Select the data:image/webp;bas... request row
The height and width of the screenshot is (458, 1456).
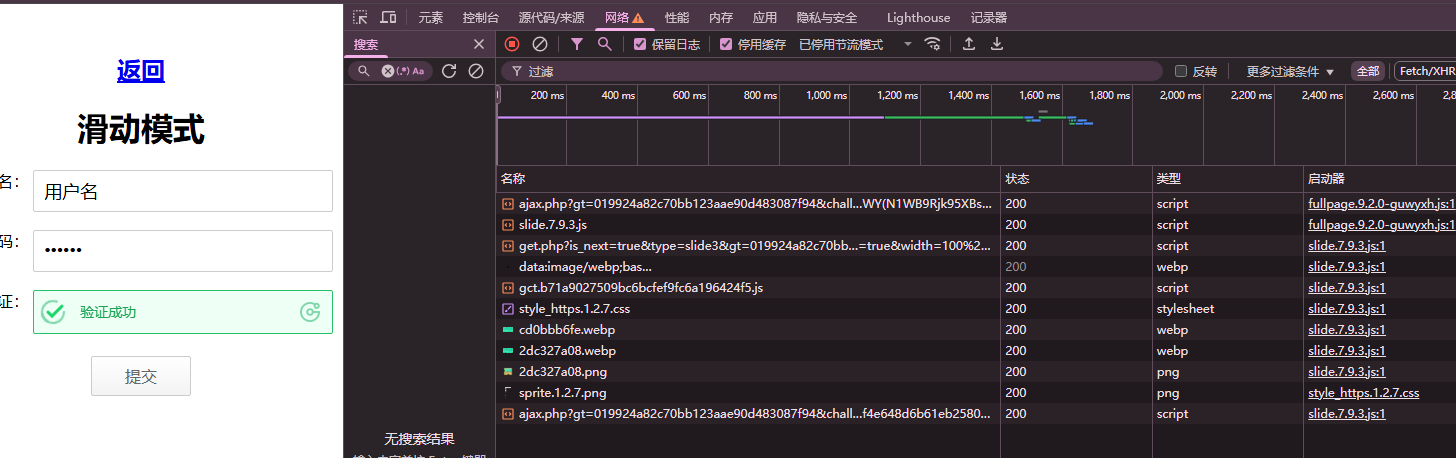click(x=976, y=266)
